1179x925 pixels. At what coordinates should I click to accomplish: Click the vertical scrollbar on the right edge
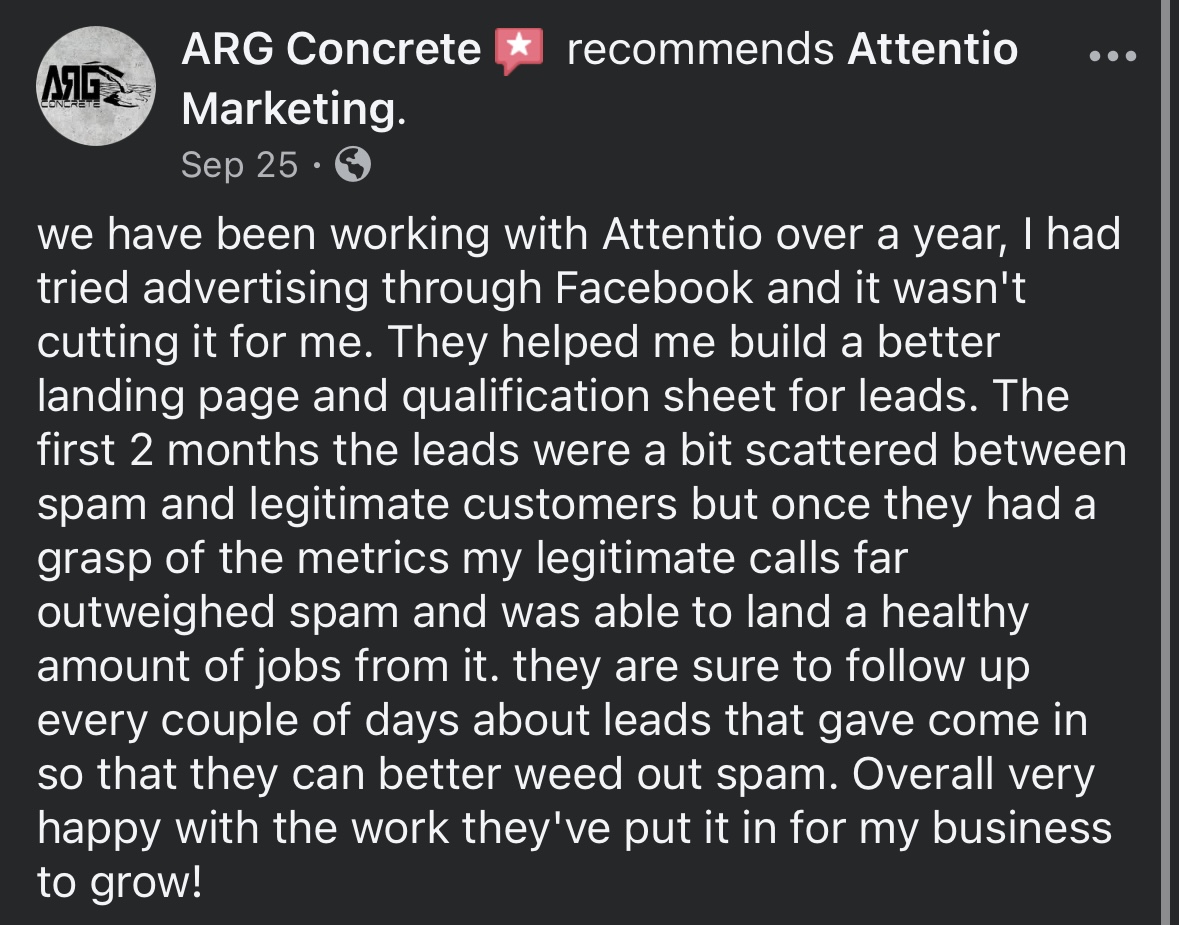(x=1167, y=462)
